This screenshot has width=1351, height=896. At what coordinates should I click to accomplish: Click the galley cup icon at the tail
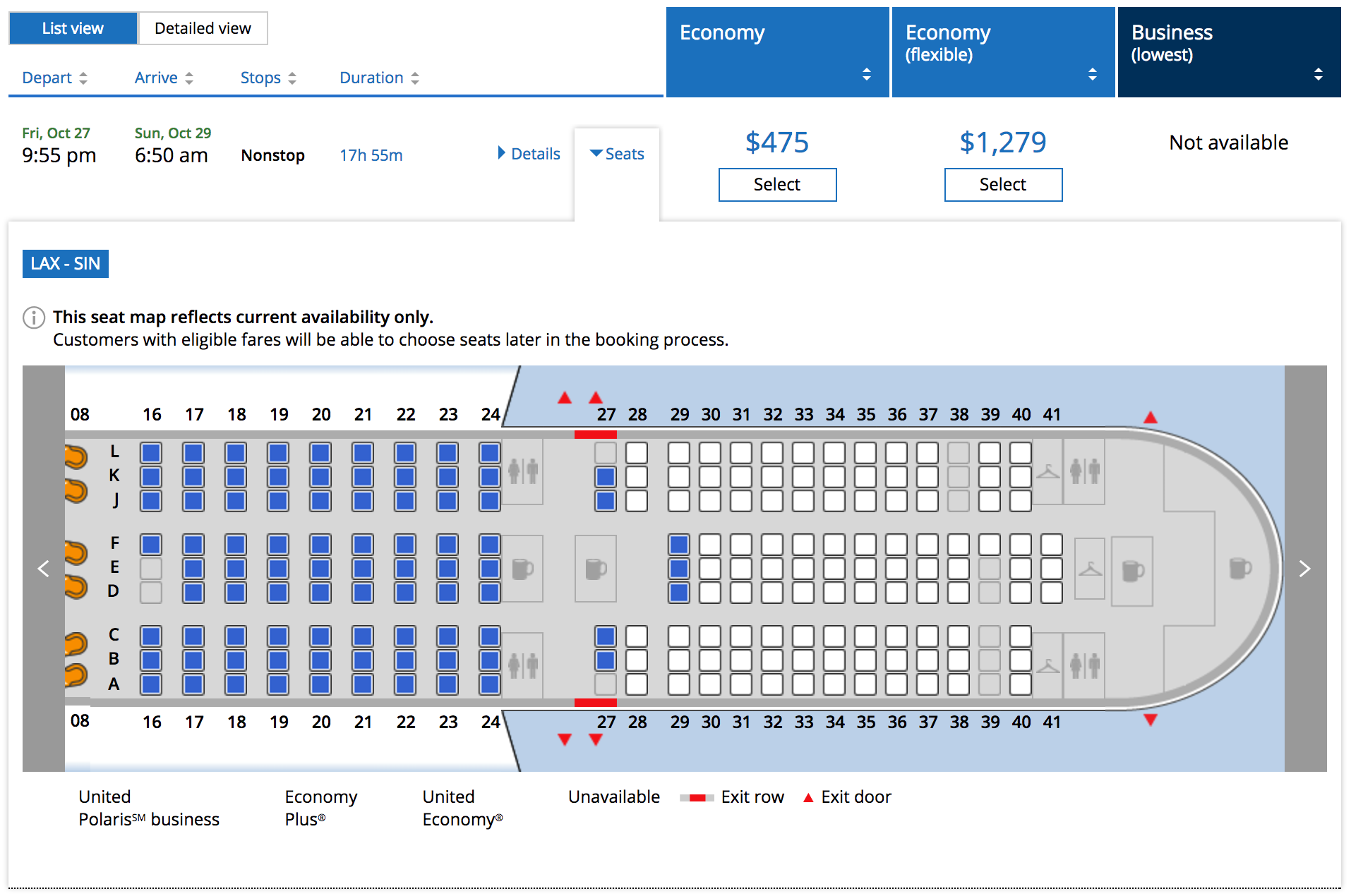1240,568
